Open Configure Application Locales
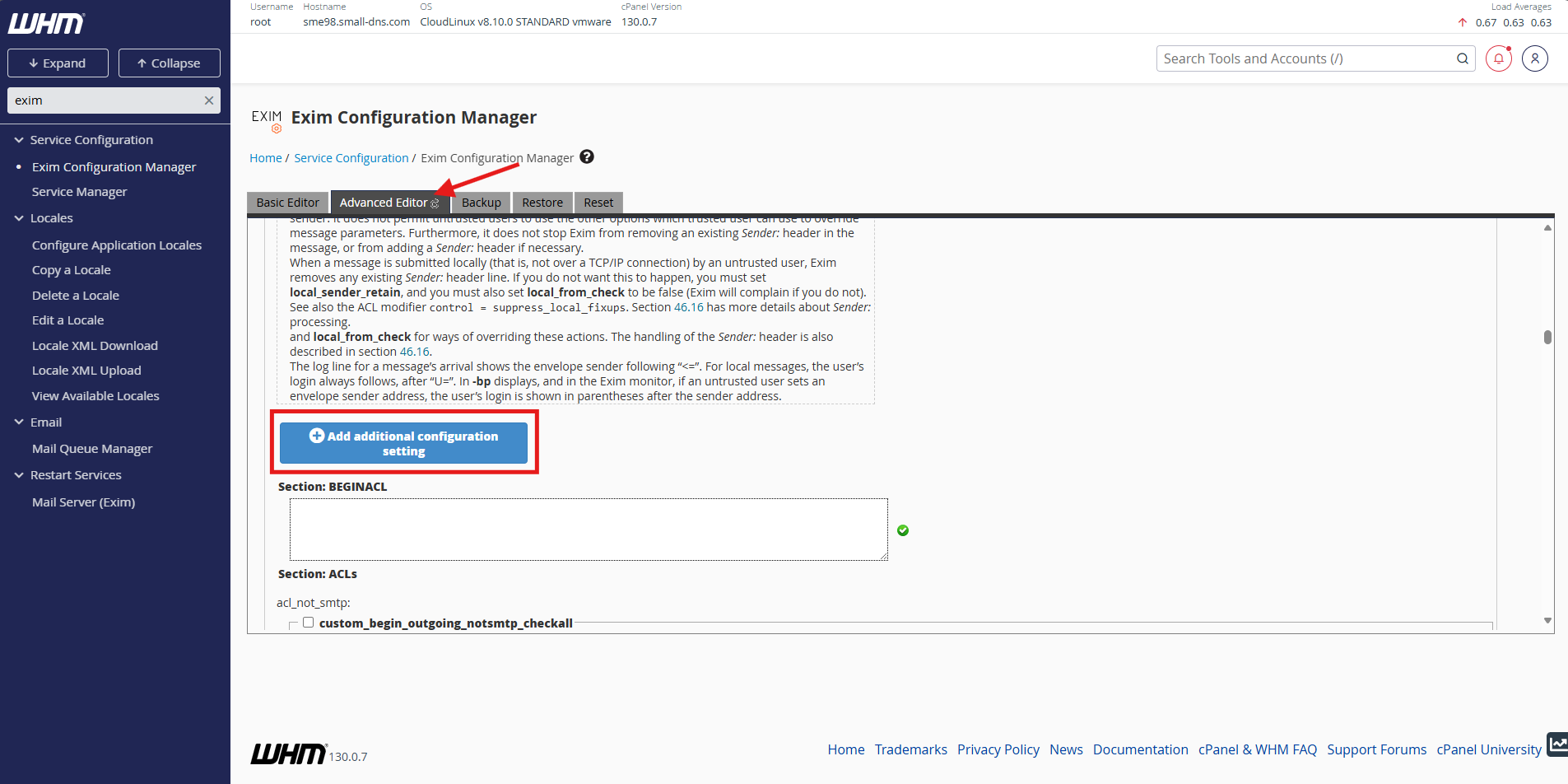This screenshot has height=784, width=1568. click(x=117, y=245)
